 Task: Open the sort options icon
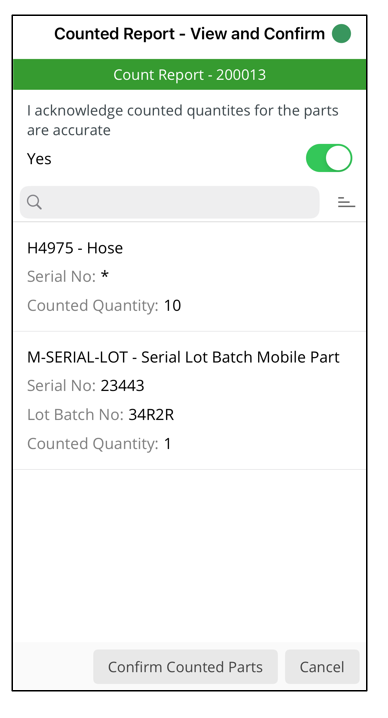point(346,202)
